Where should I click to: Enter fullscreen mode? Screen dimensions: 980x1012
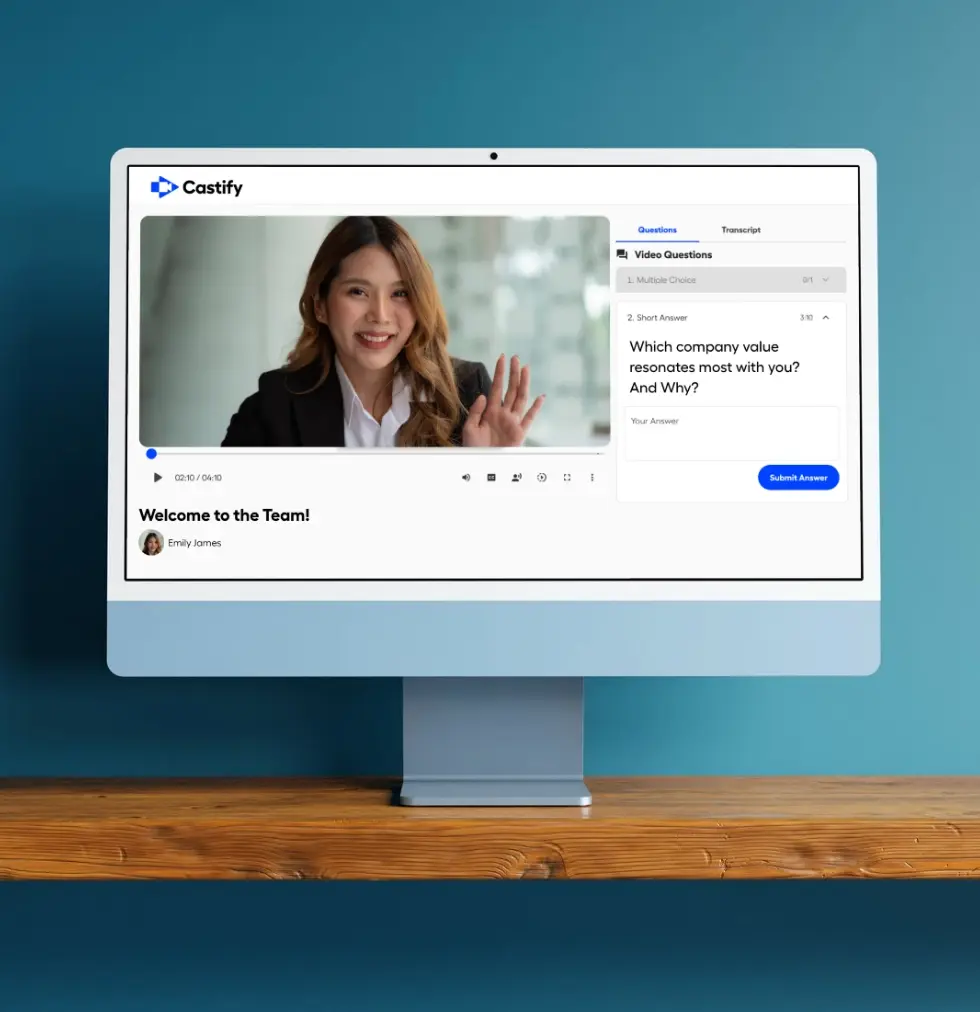click(x=567, y=478)
